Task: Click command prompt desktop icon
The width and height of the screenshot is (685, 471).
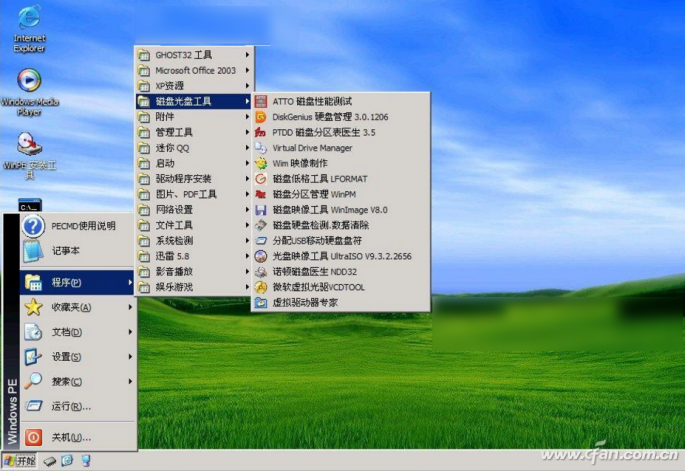Action: point(30,205)
